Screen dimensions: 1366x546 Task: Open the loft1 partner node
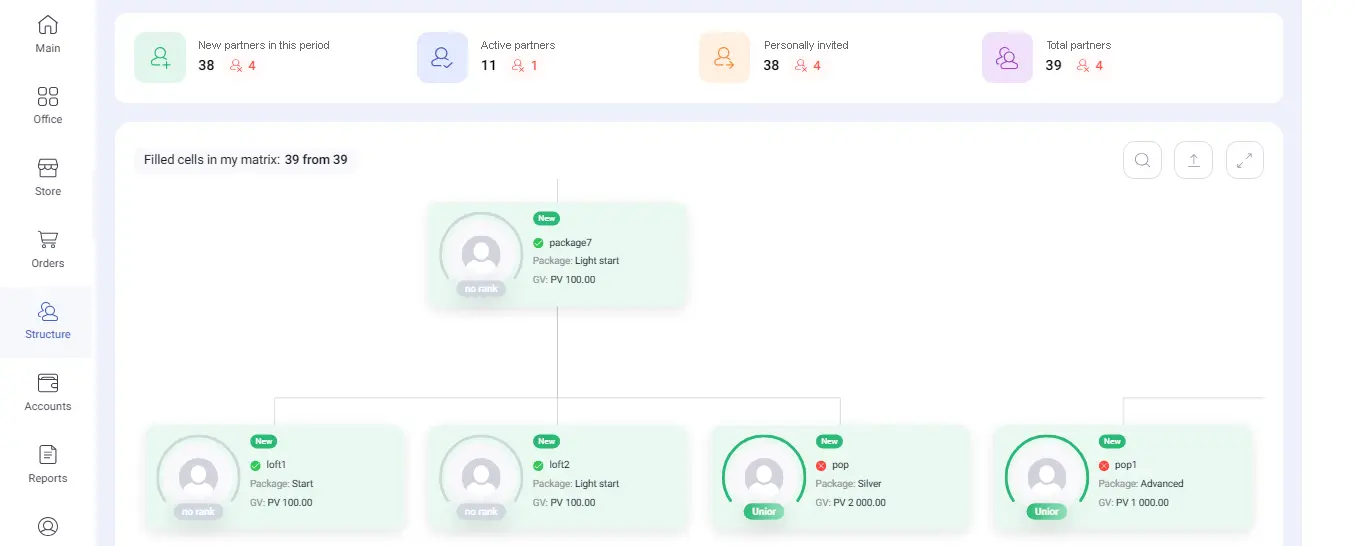(275, 478)
